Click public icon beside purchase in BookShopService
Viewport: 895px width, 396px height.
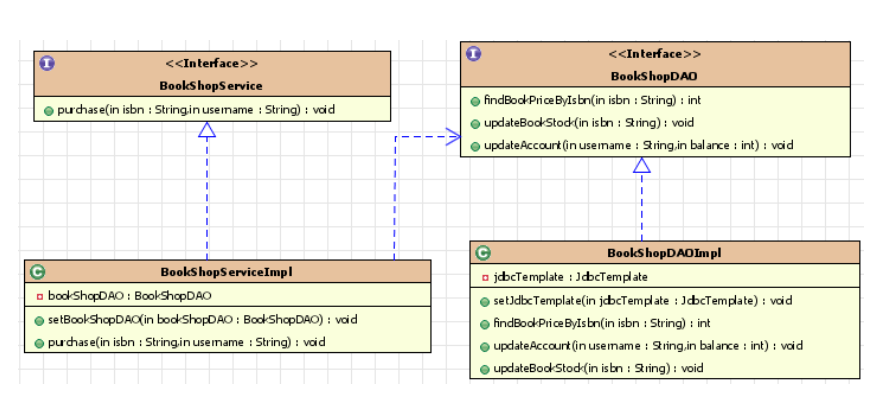point(49,110)
